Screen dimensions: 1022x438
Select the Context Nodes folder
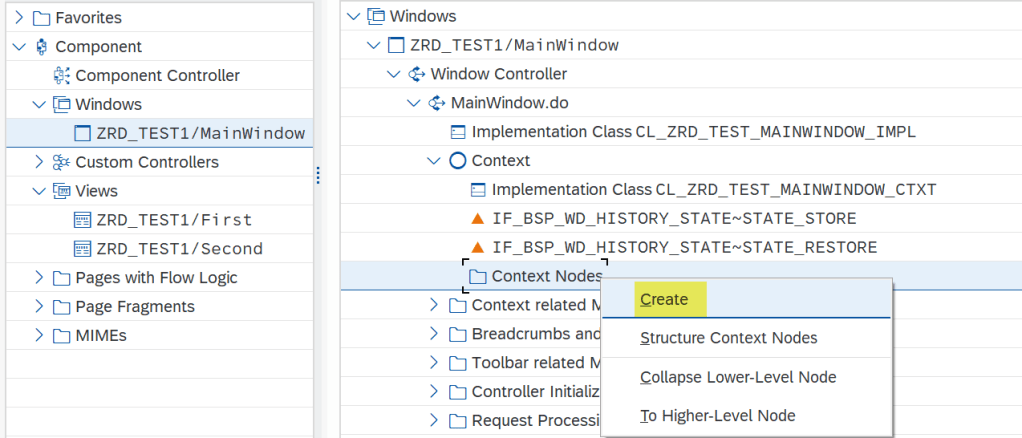click(546, 276)
